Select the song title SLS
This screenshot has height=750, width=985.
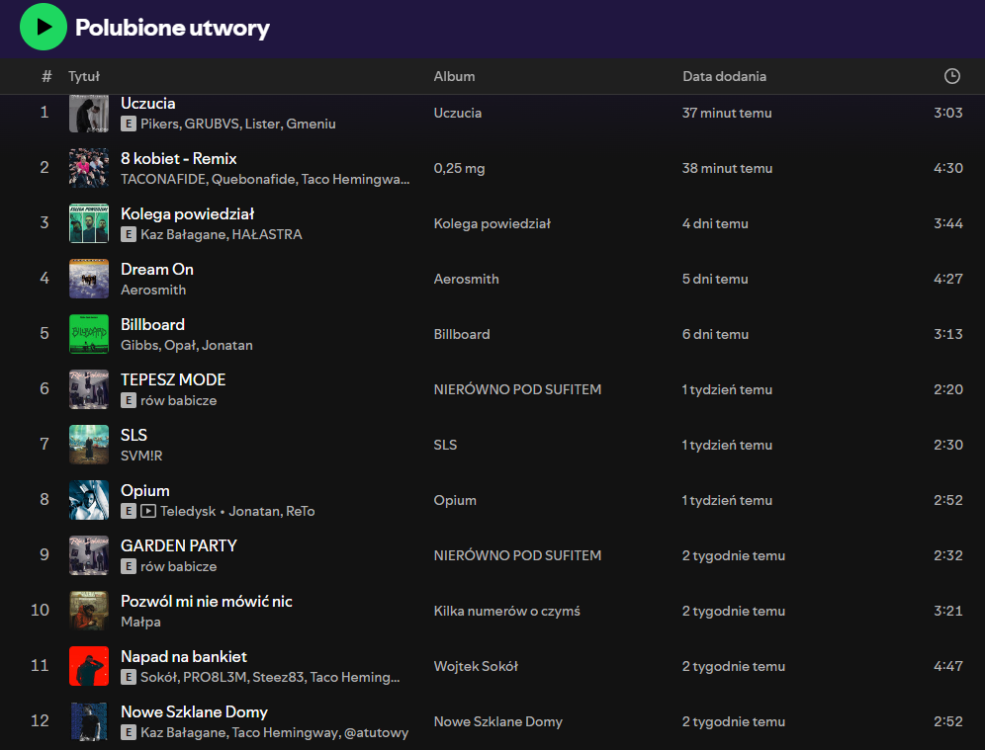(x=134, y=435)
